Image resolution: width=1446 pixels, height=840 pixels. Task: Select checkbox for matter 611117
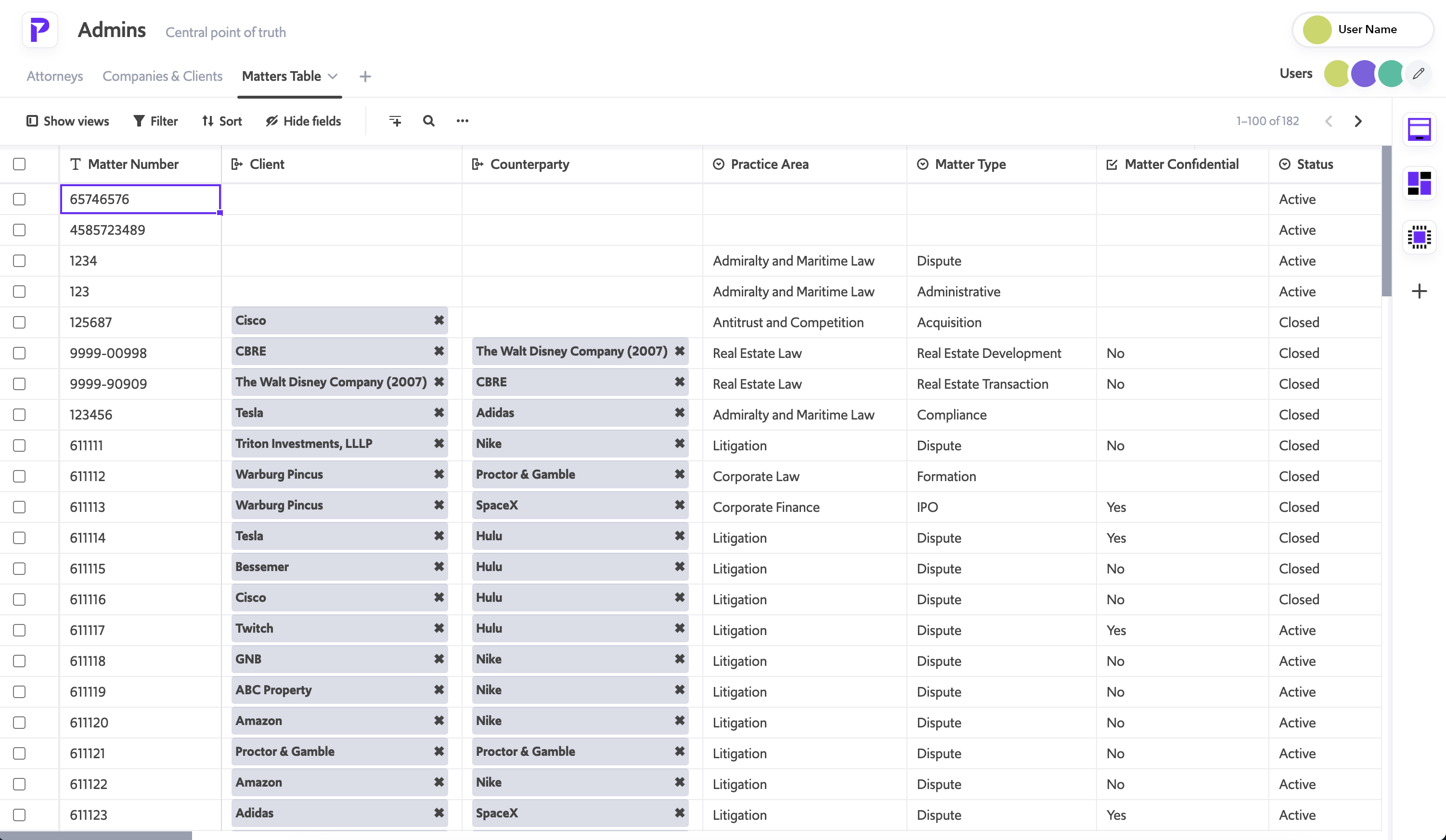20,630
